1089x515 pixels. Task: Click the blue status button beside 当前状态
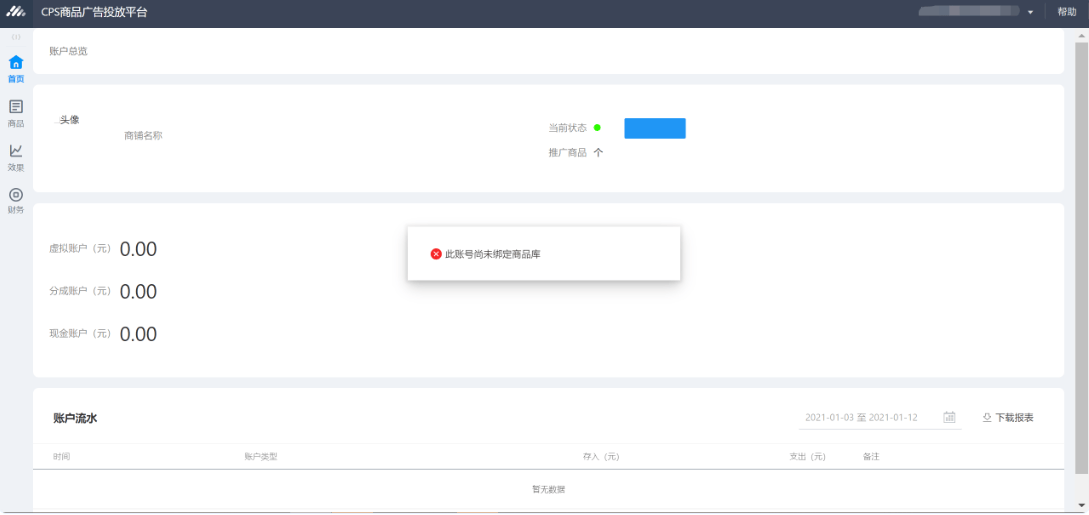(655, 128)
